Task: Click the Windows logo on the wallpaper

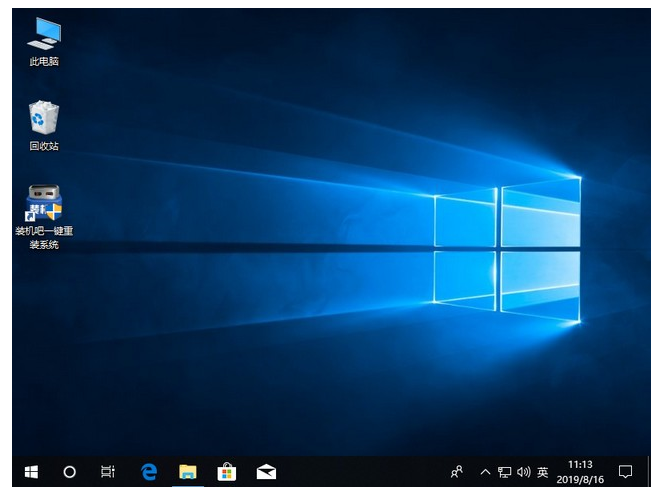Action: click(507, 250)
